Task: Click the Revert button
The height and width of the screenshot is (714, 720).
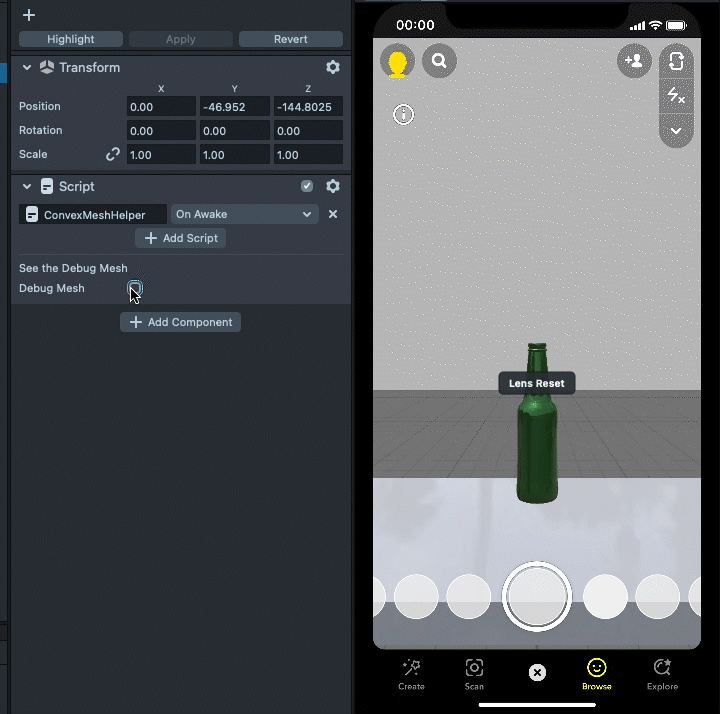Action: (290, 39)
